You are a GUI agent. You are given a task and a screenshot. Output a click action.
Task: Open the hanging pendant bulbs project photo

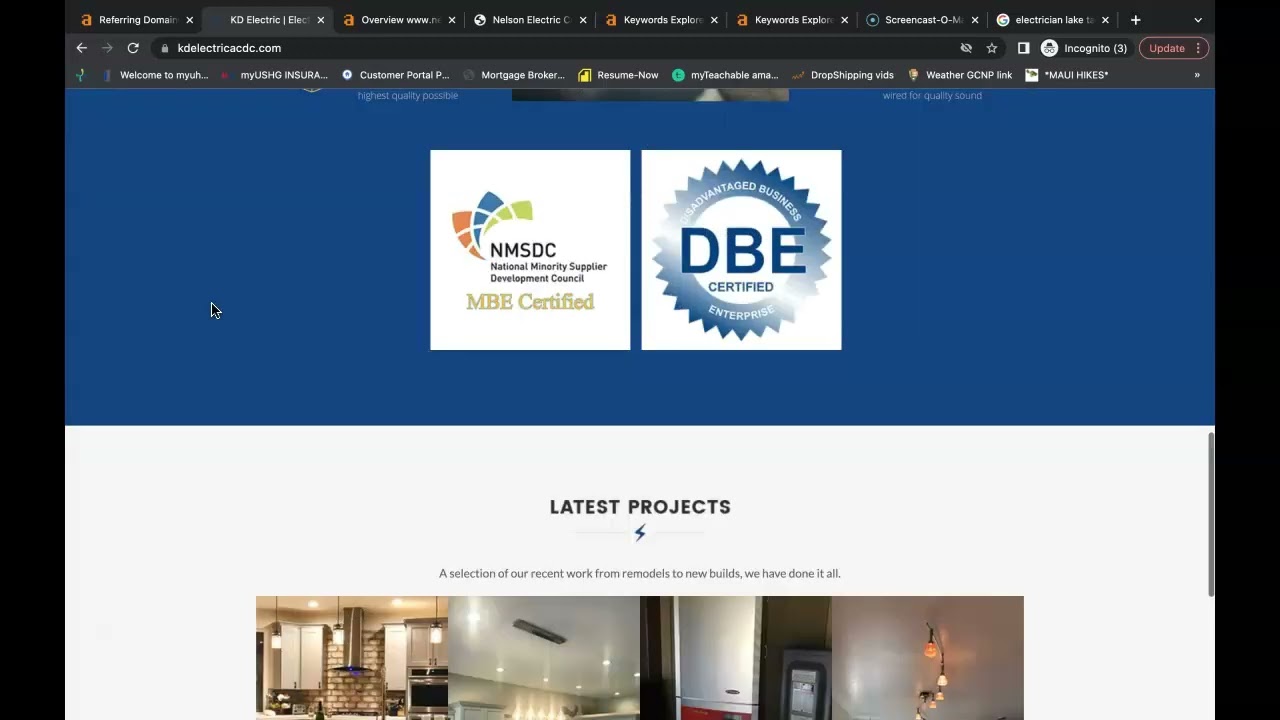point(928,658)
